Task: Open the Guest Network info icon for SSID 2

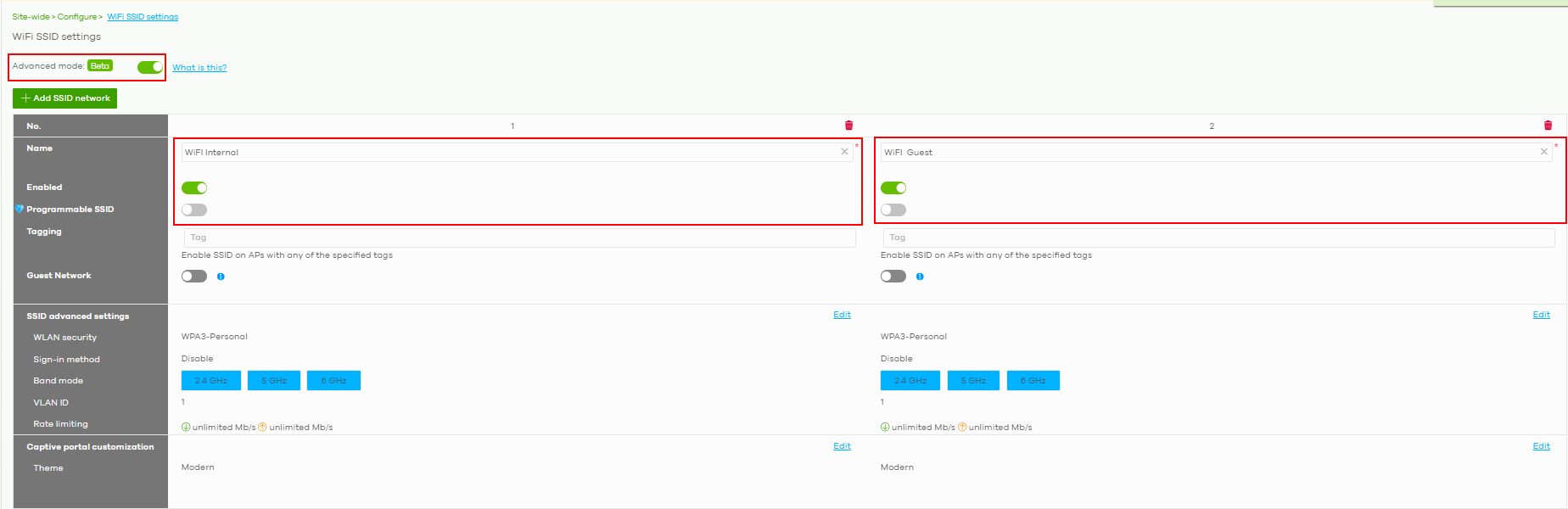Action: [920, 277]
